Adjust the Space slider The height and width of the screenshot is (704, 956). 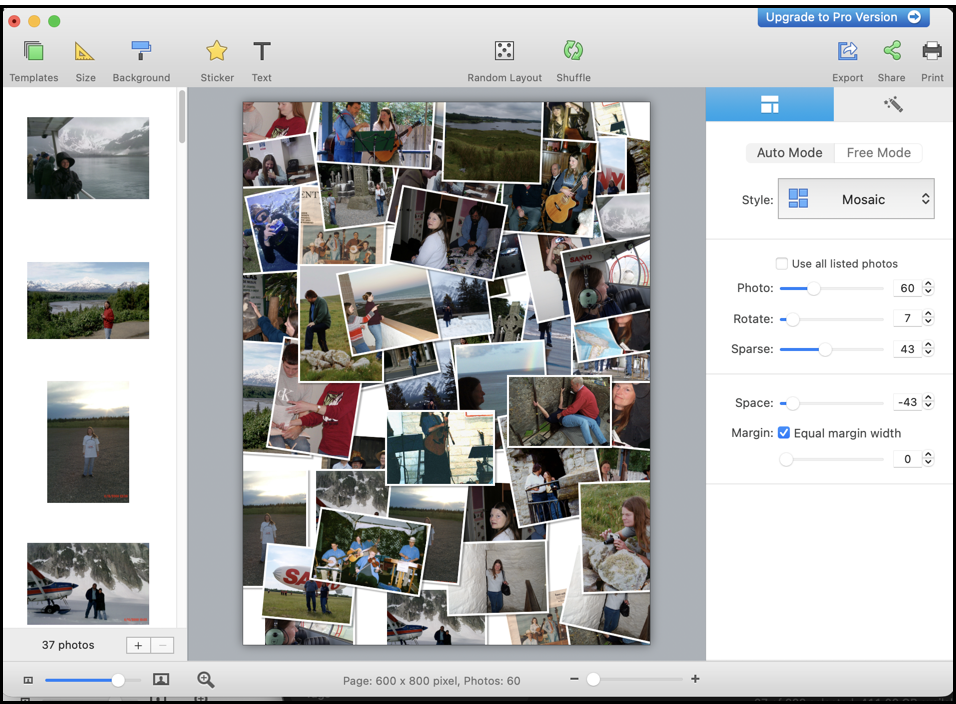click(792, 403)
